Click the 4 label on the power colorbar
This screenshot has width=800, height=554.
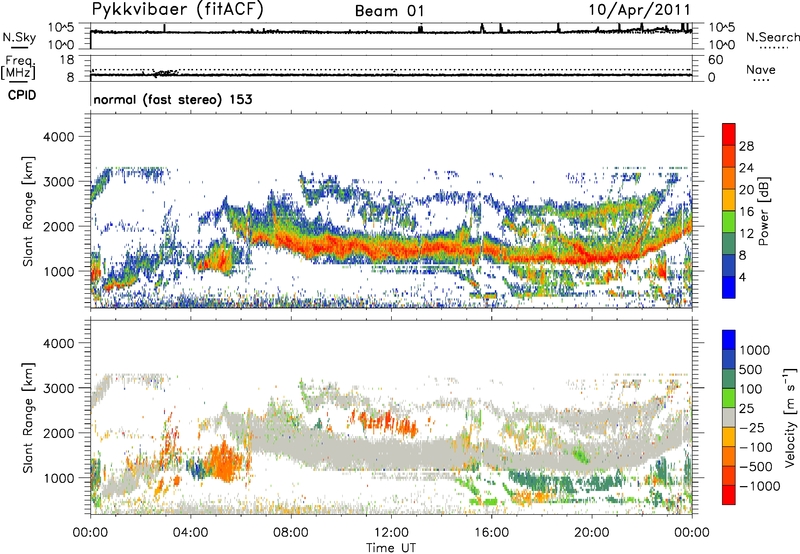click(743, 277)
